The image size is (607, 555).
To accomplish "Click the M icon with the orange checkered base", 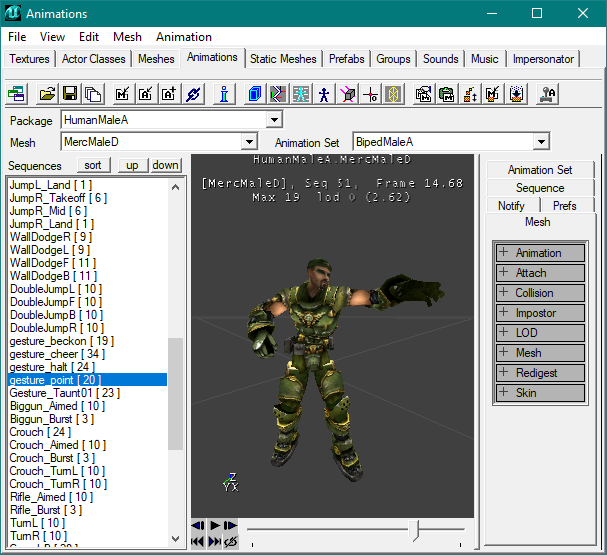I will [x=492, y=94].
